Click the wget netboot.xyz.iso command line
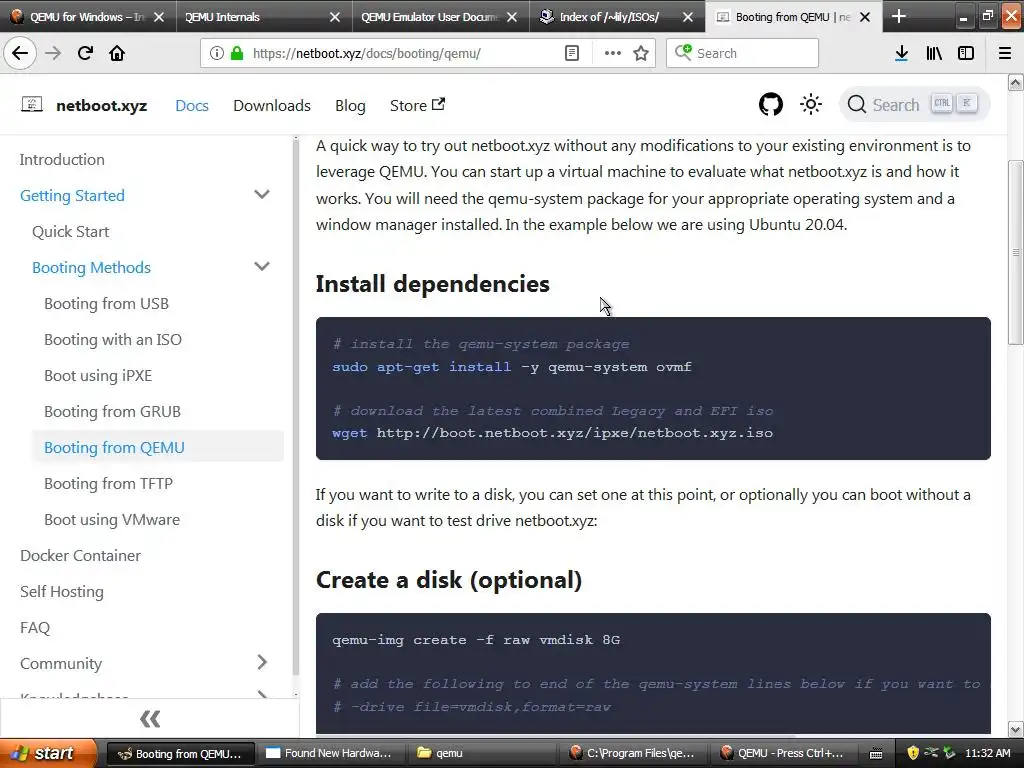Screen dimensions: 1024x768 (552, 432)
